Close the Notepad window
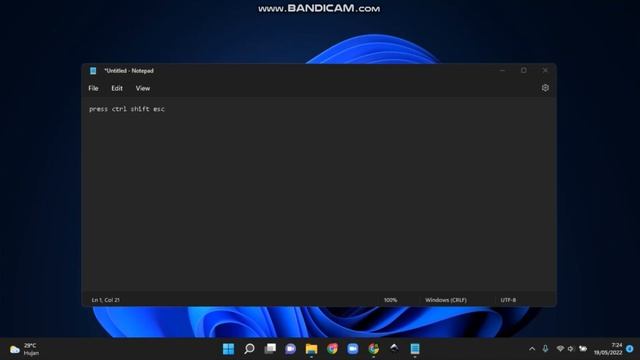The height and width of the screenshot is (360, 640). [x=545, y=70]
